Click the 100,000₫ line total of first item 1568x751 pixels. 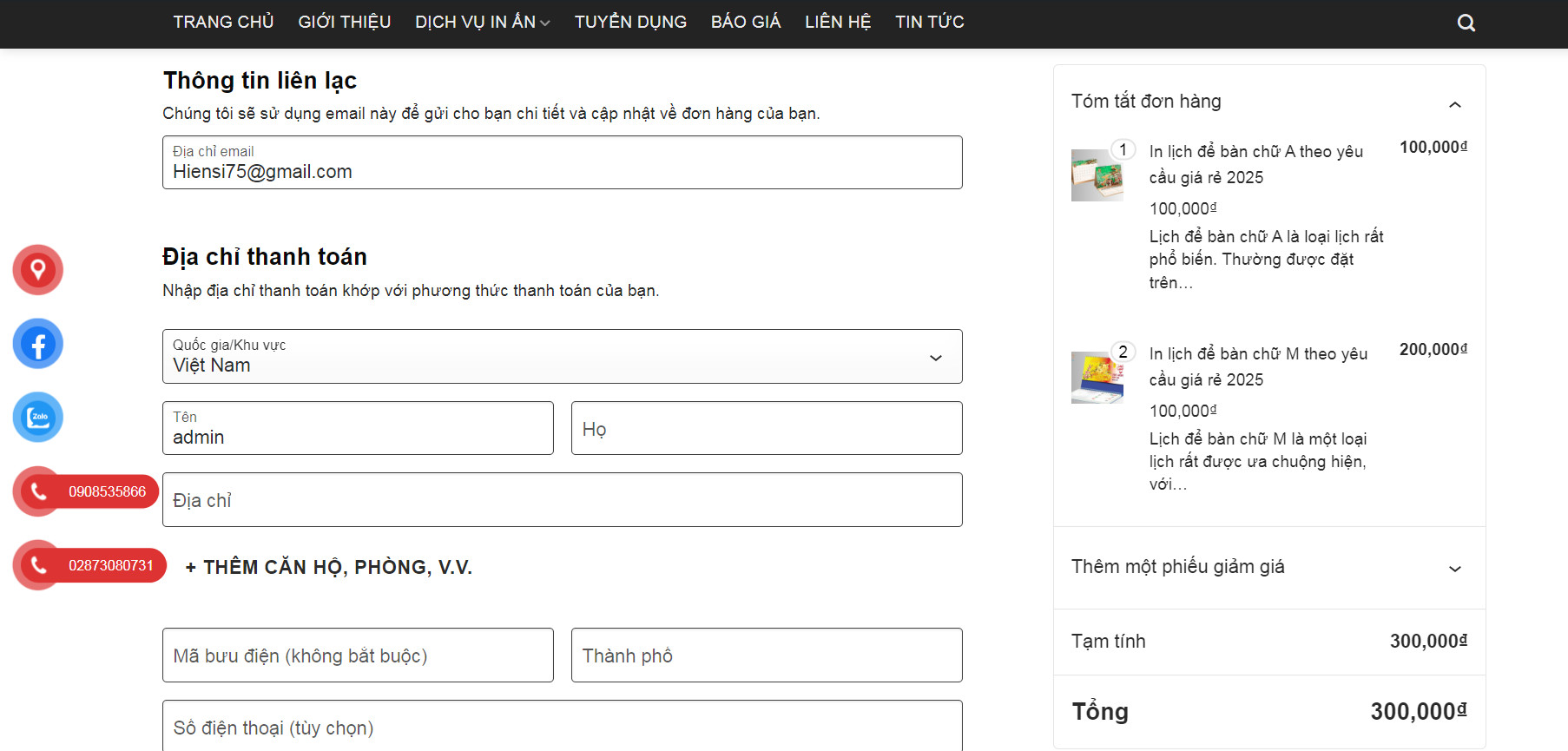pos(1433,147)
